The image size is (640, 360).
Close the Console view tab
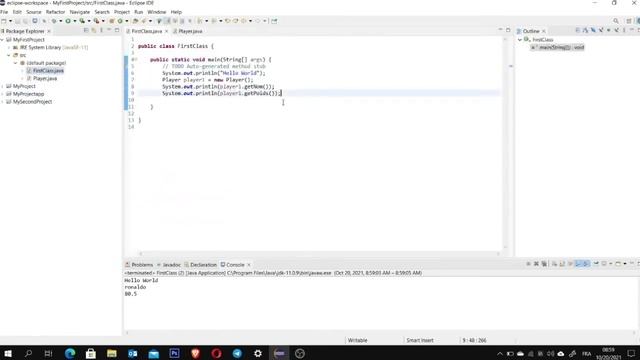tap(249, 264)
